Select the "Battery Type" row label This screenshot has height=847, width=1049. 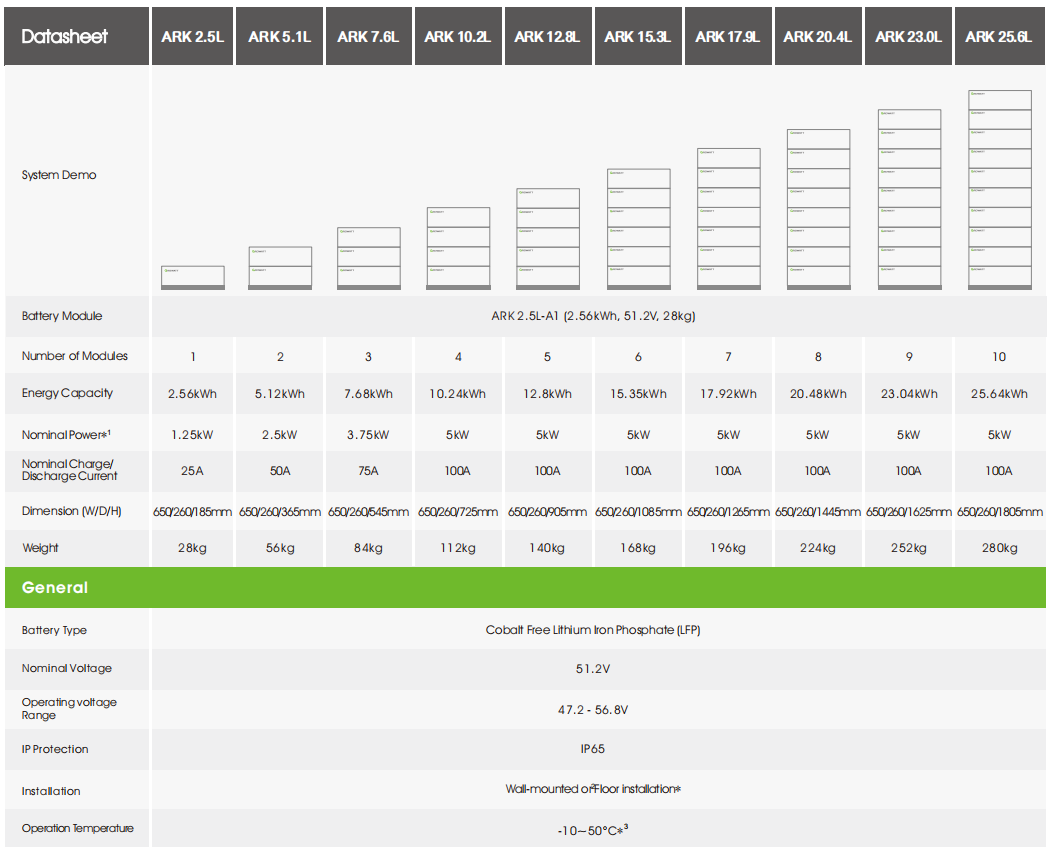click(x=54, y=630)
